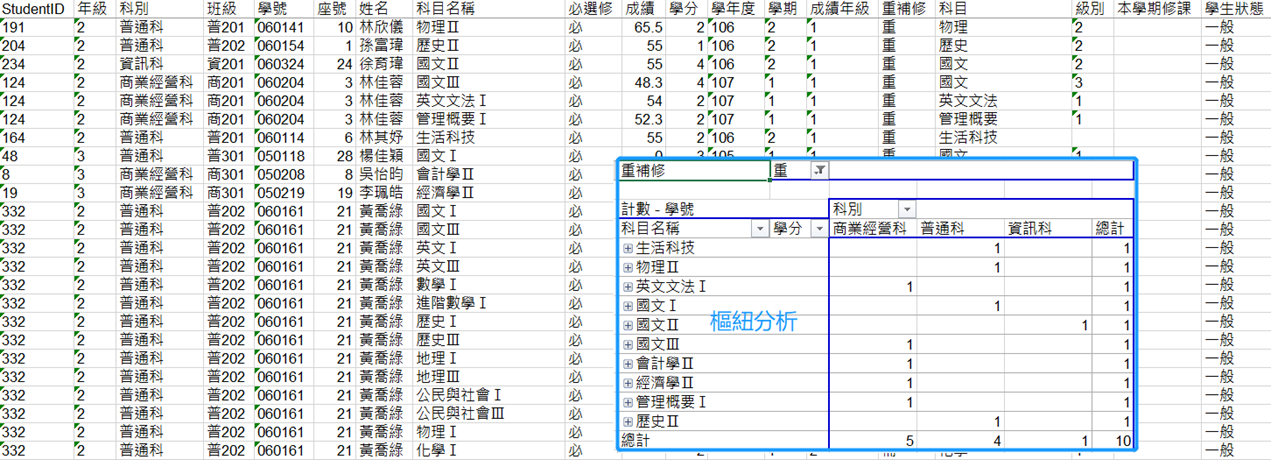Click the name cell 林欣儀
Image resolution: width=1271 pixels, height=460 pixels.
384,27
